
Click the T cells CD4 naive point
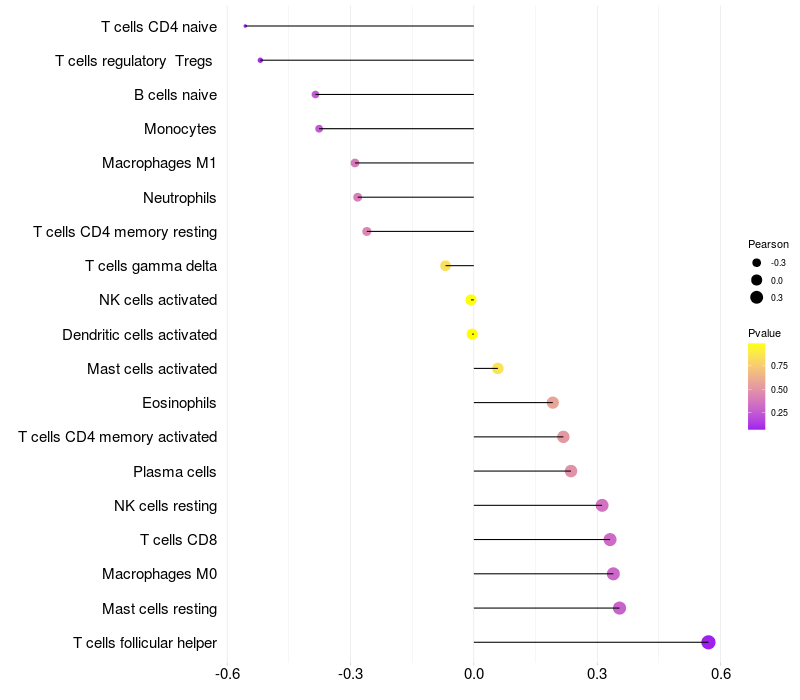point(245,26)
